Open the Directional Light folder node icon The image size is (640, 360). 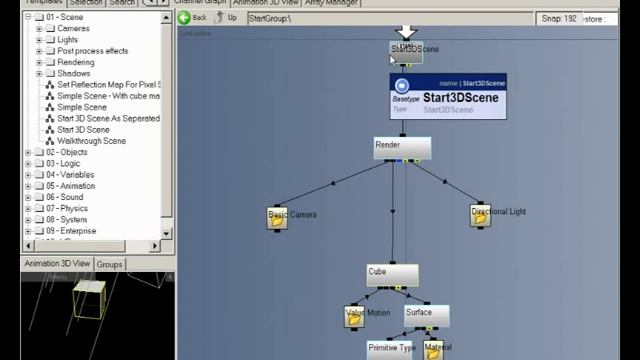480,216
